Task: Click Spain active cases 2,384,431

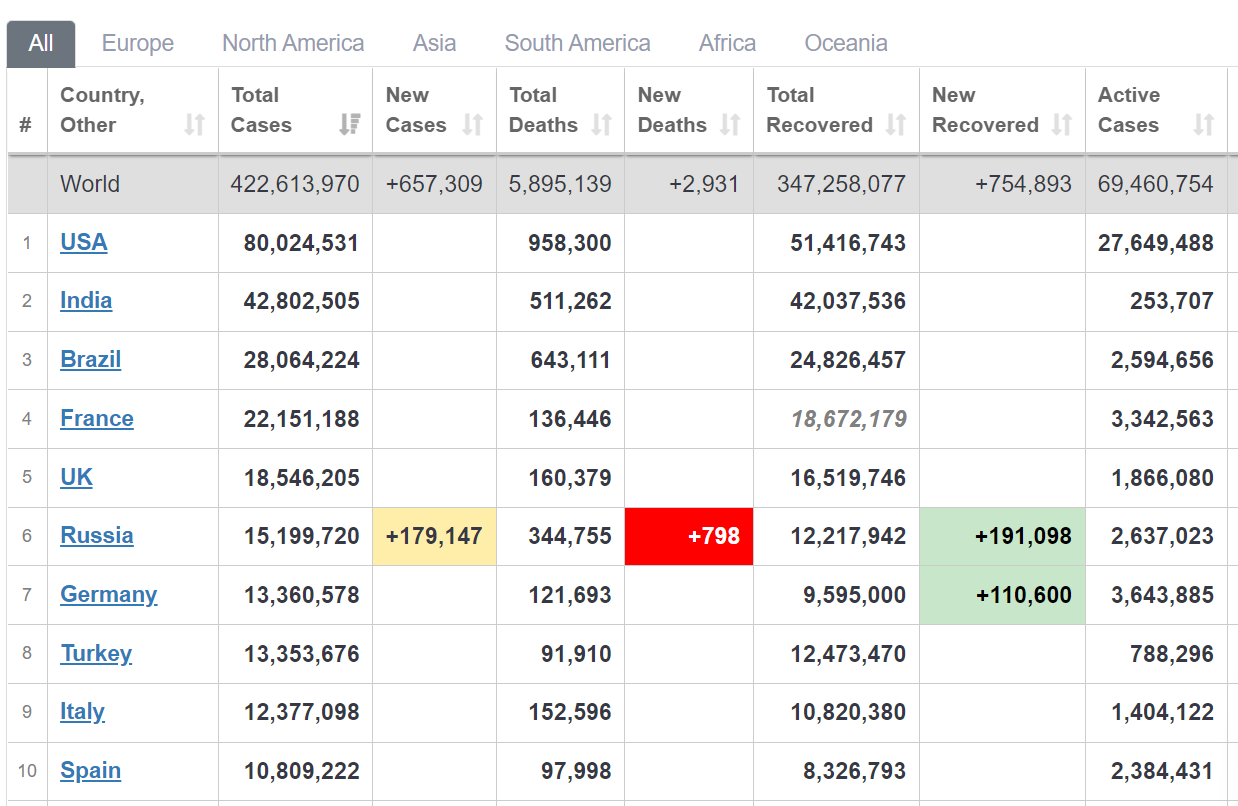Action: coord(1162,771)
